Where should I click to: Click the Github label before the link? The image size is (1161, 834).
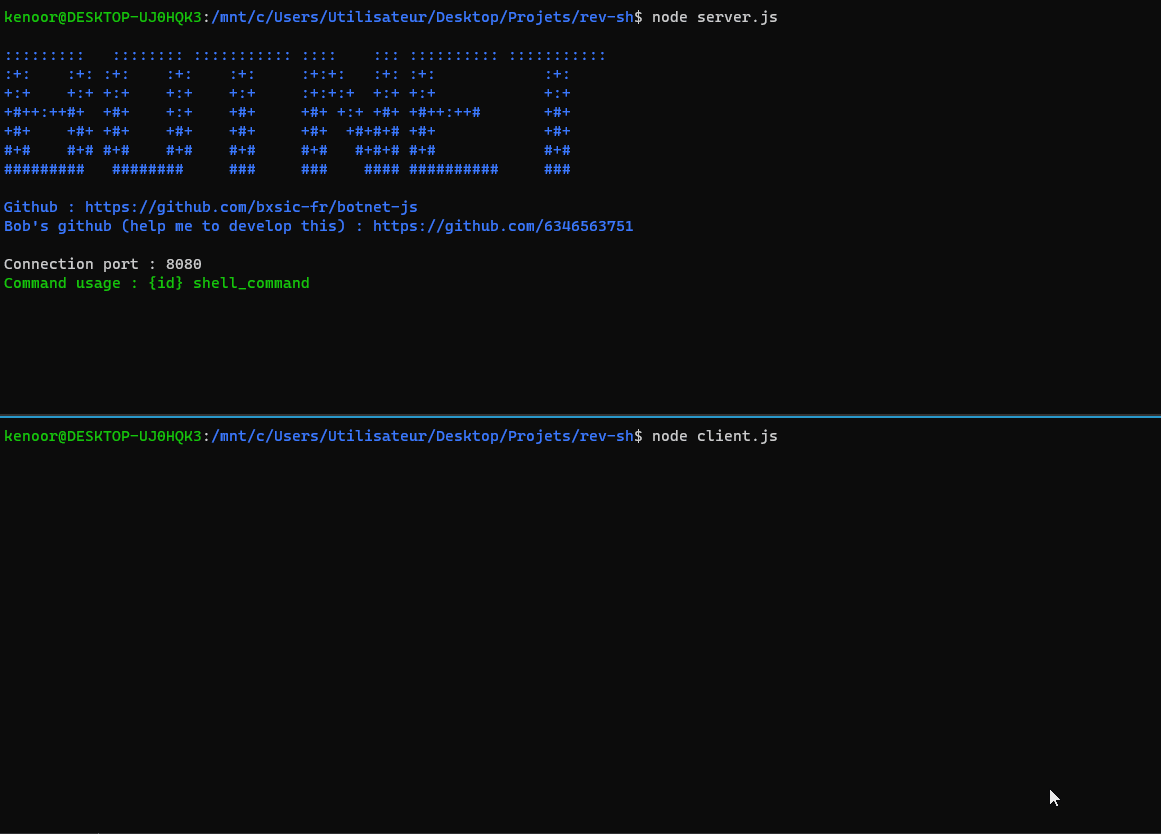31,207
